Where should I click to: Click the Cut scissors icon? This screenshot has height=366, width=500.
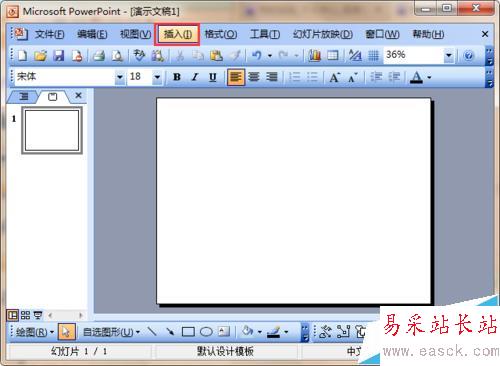[180, 56]
